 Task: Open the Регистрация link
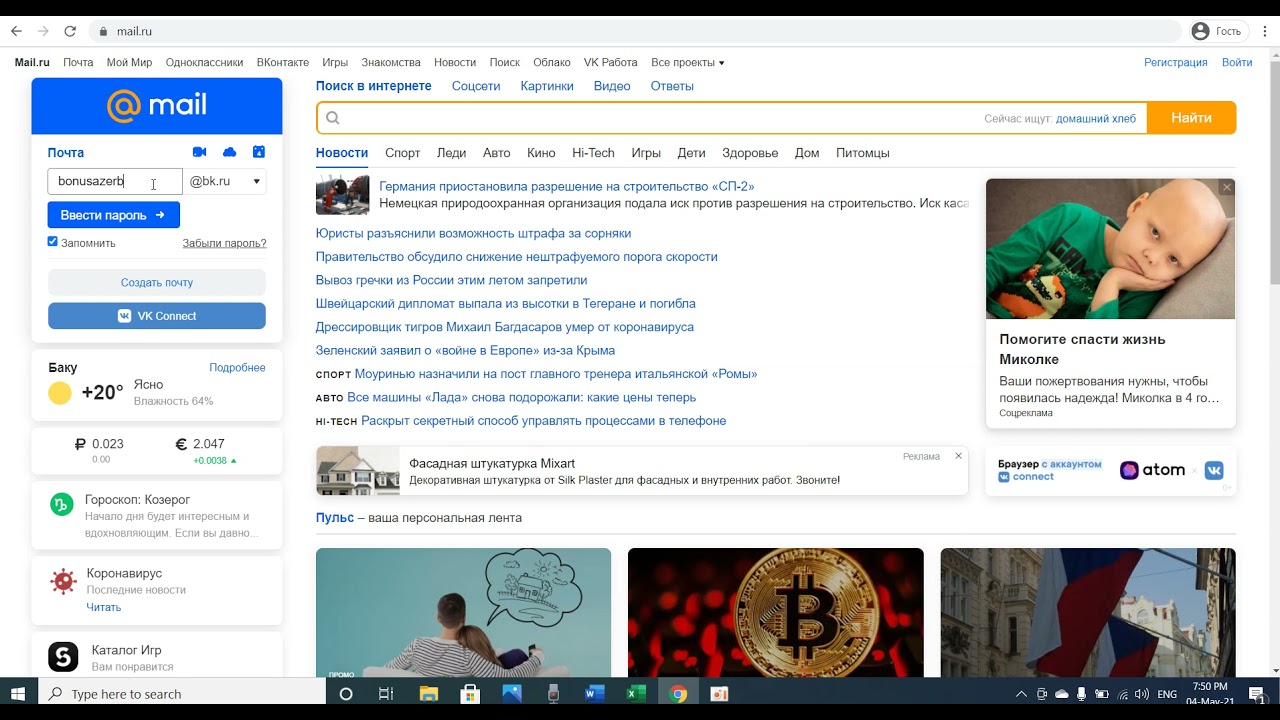tap(1176, 62)
